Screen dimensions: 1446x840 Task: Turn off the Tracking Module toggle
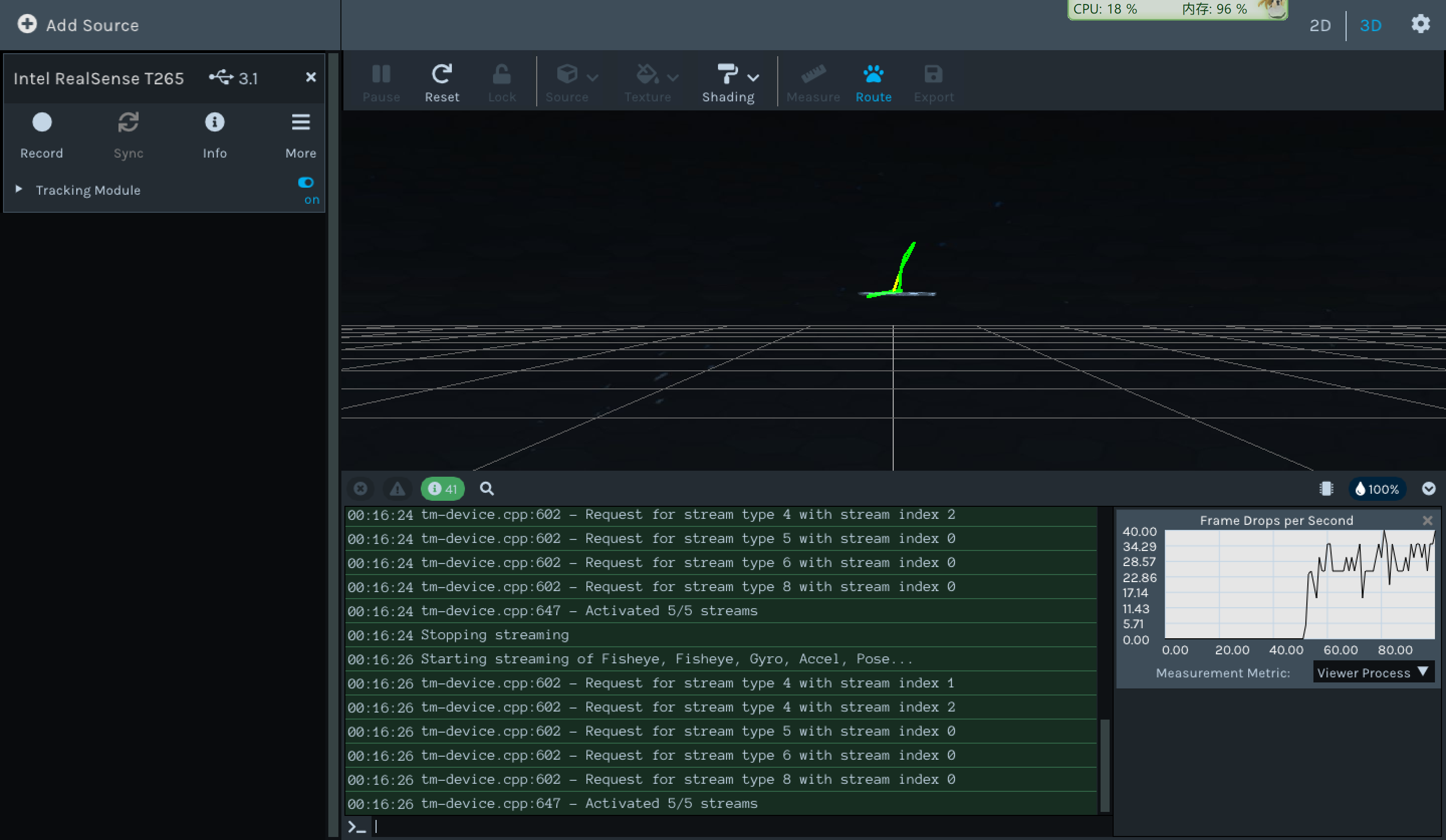click(306, 183)
